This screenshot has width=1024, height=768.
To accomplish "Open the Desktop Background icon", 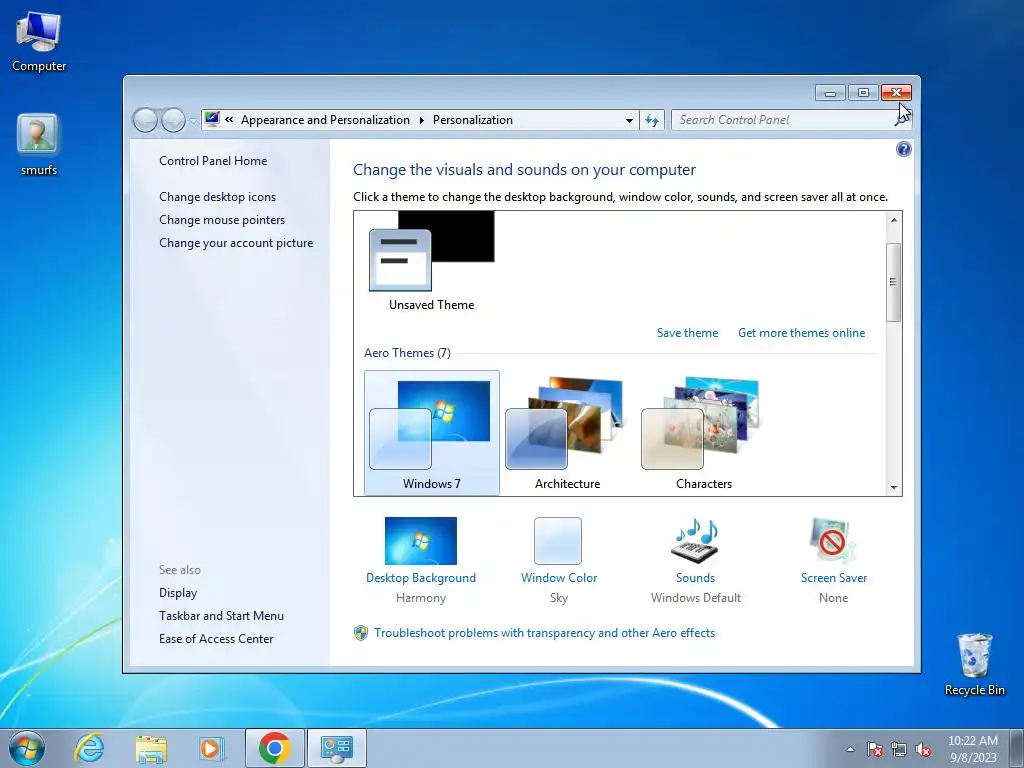I will (x=421, y=541).
